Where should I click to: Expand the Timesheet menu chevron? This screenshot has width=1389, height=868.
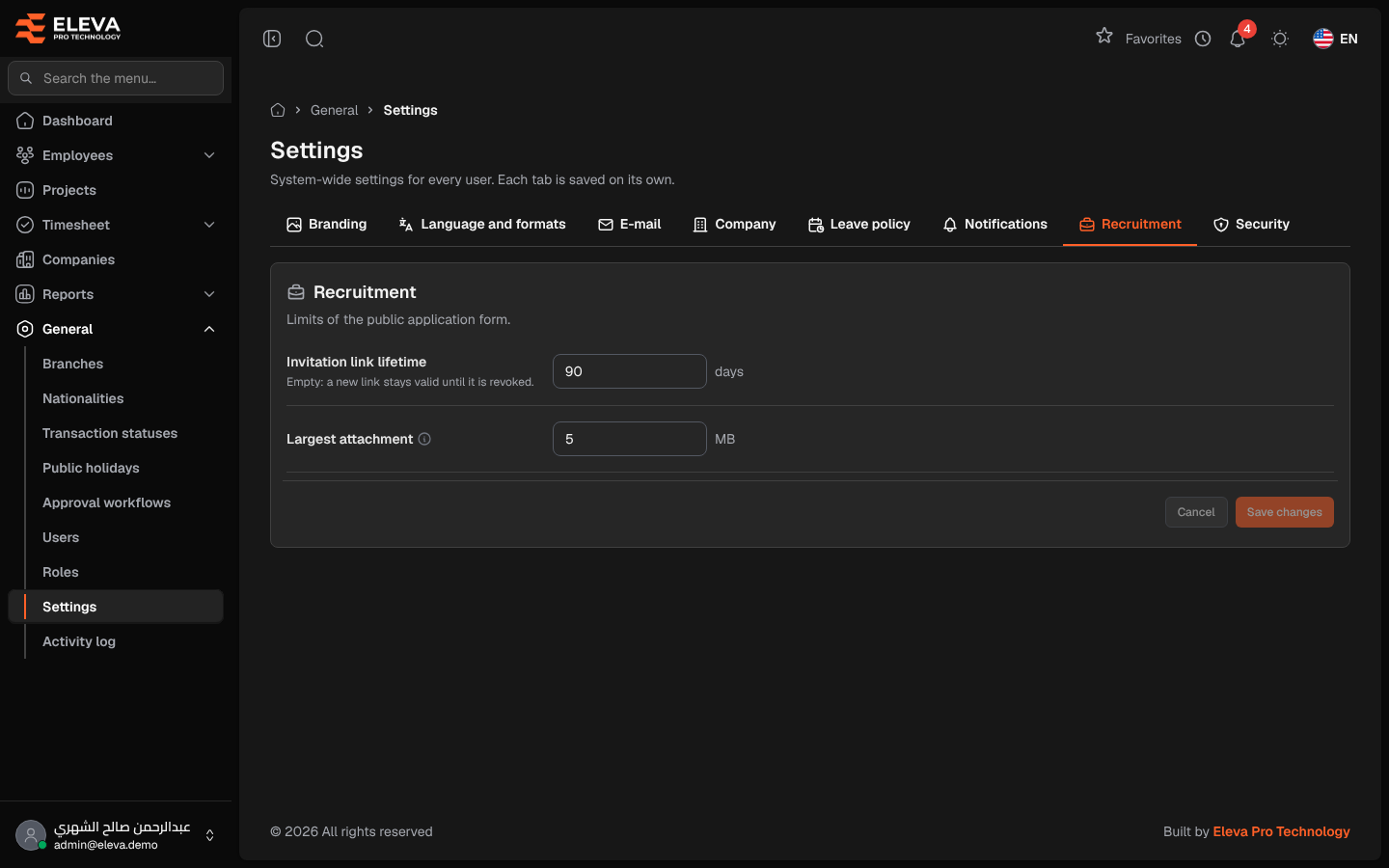(x=209, y=225)
